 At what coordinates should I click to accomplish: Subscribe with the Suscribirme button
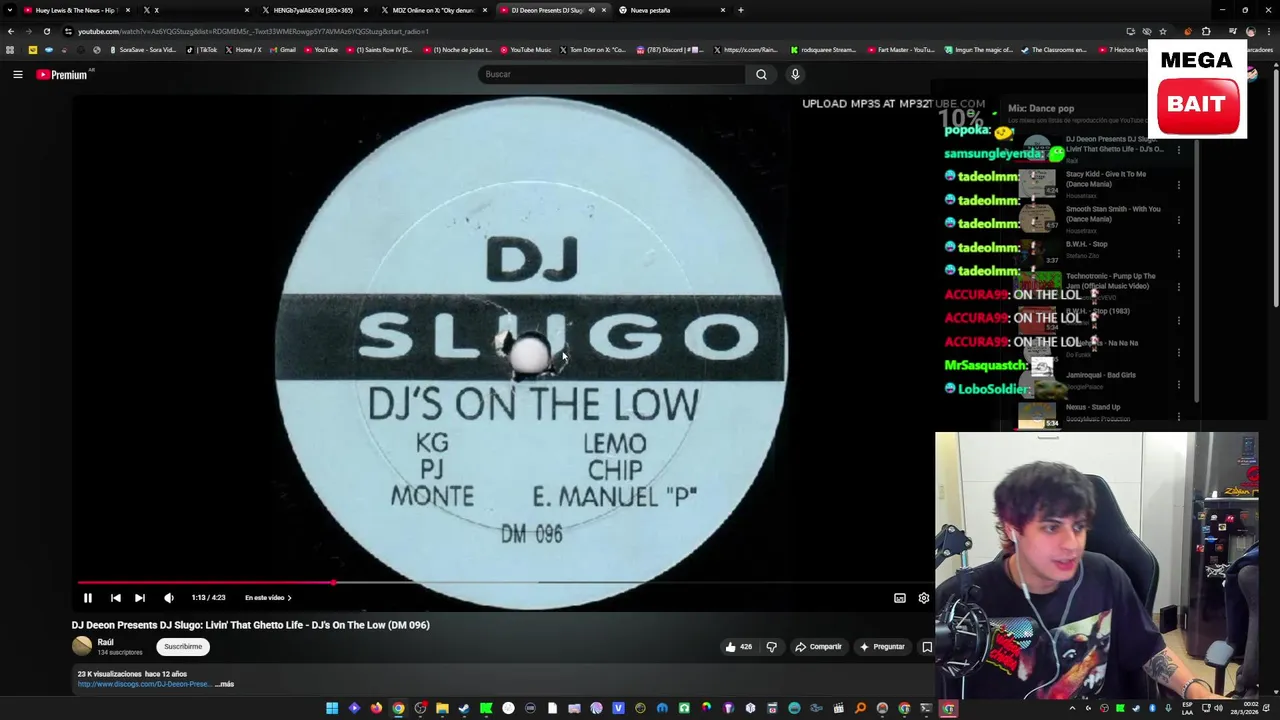point(183,647)
